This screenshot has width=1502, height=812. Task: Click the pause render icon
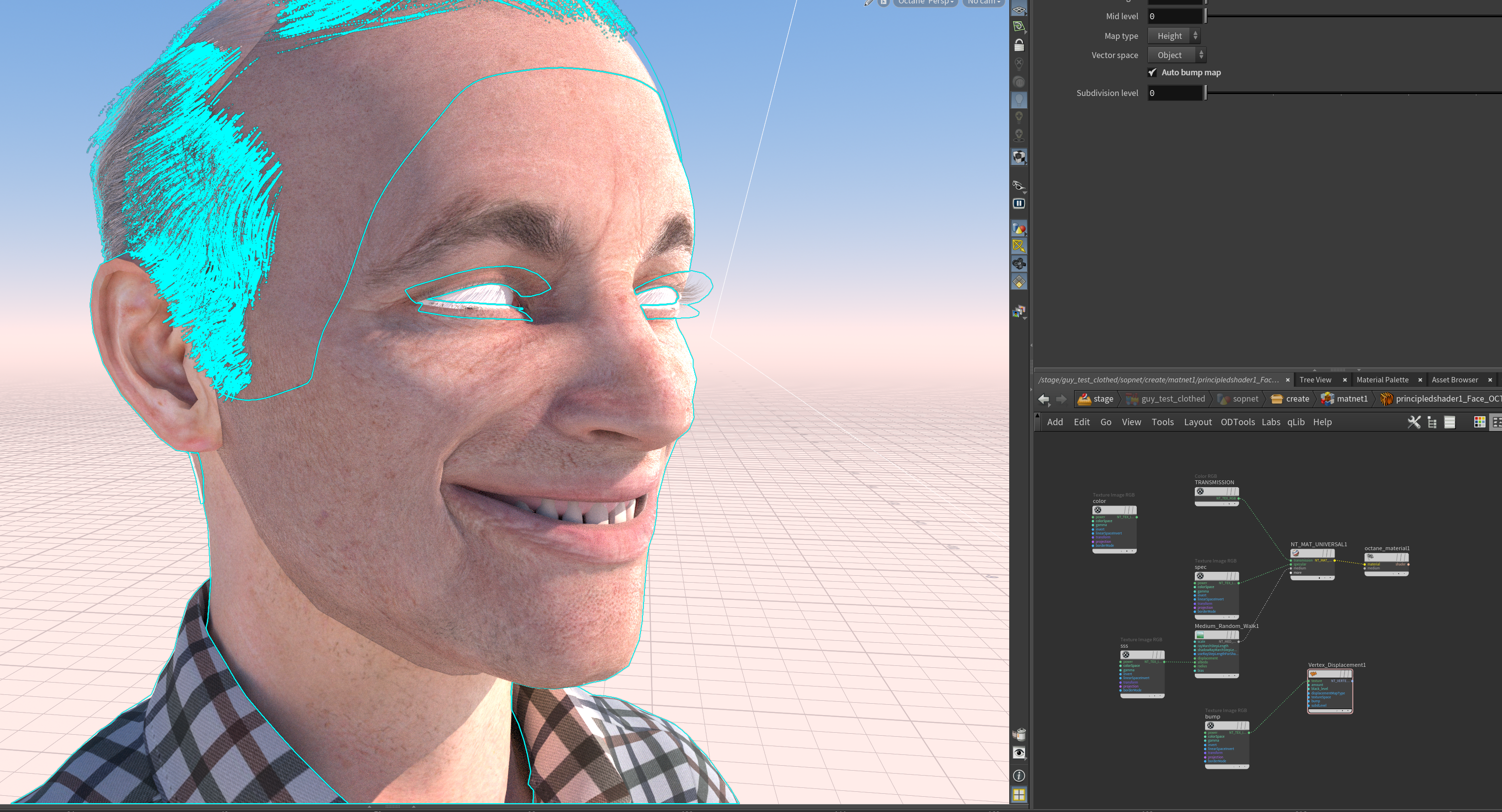[x=1019, y=203]
